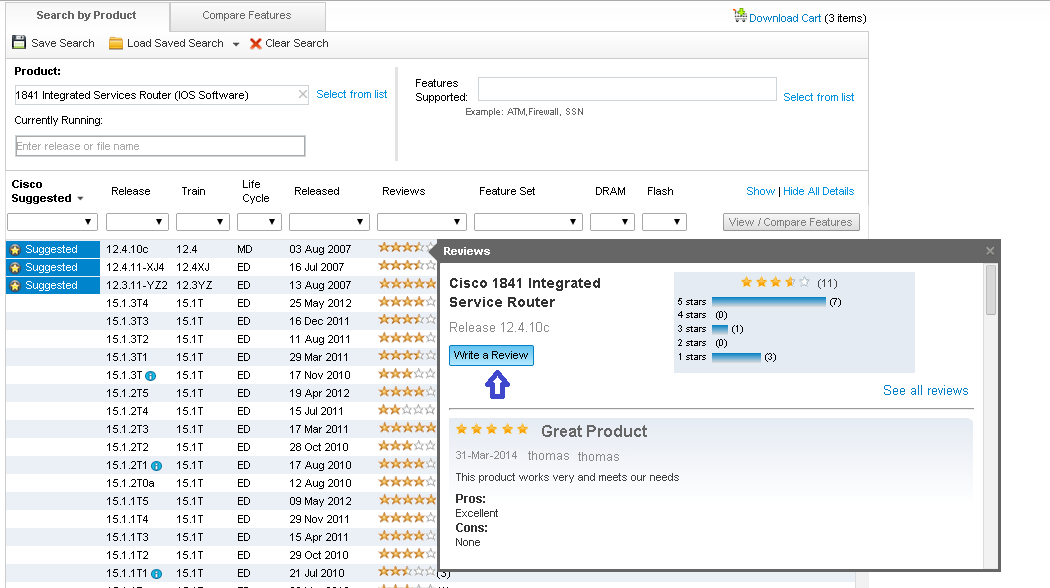Click the Load Saved Search toolbar label
Screen dimensions: 1050x588
tap(175, 44)
